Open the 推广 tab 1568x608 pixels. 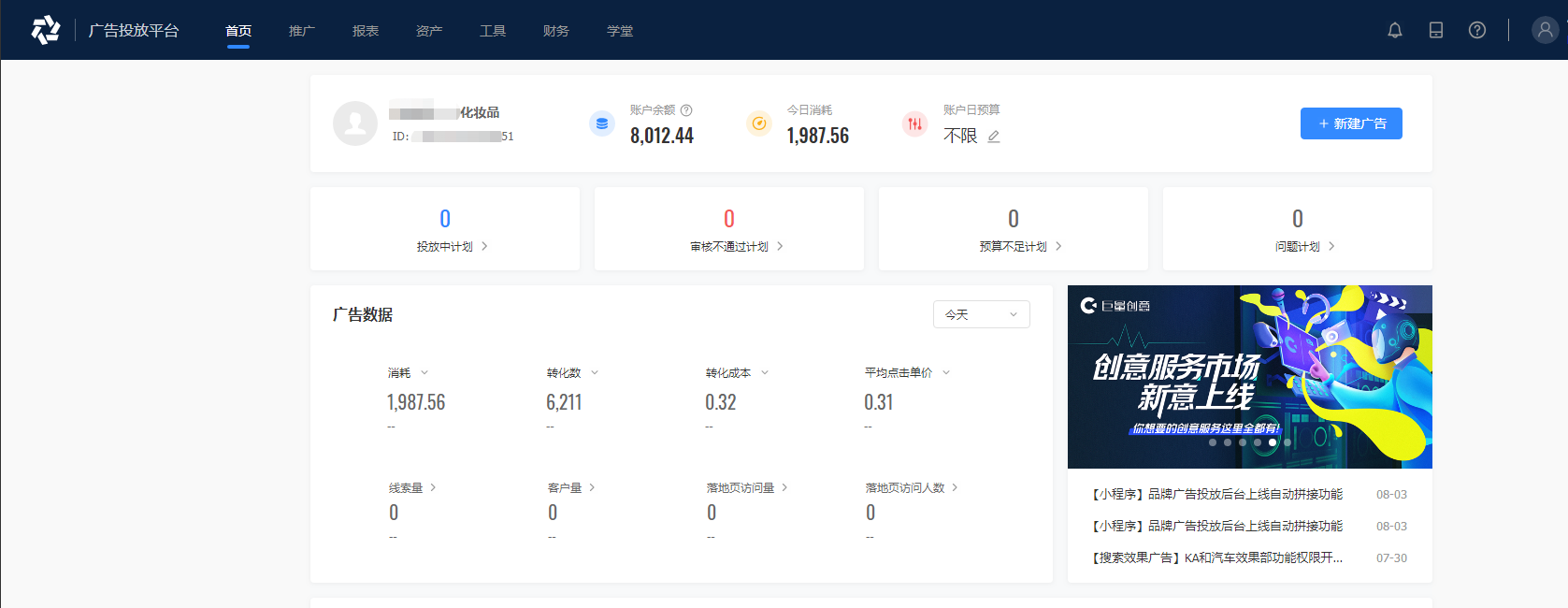point(302,31)
